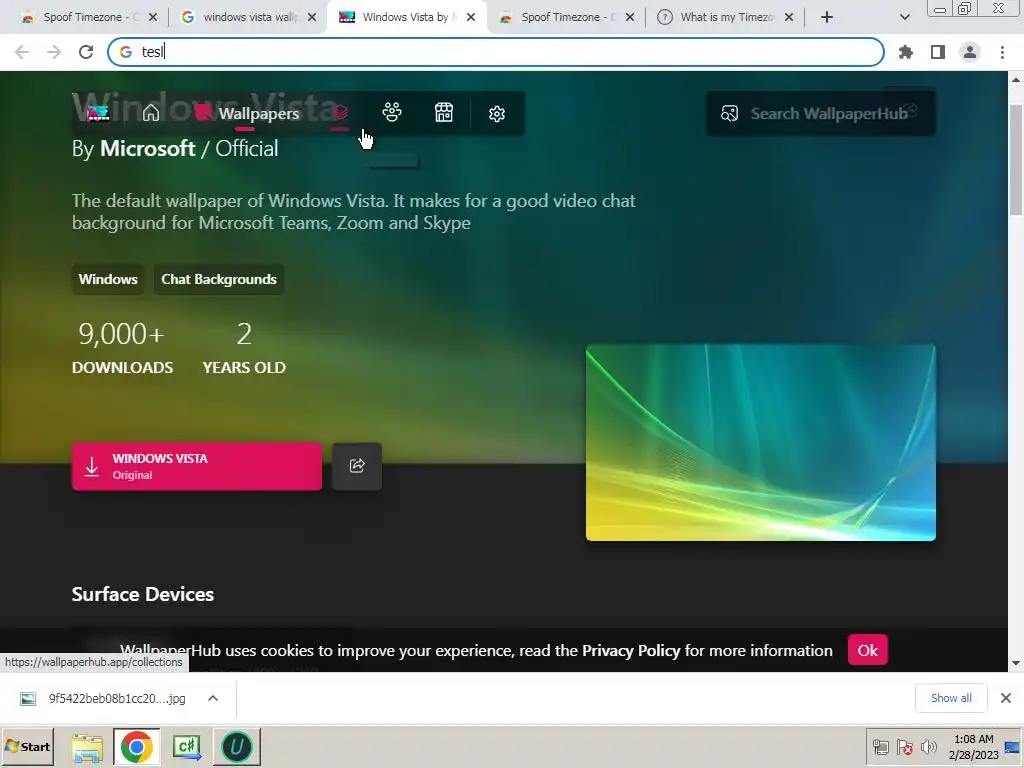Download Windows Vista Original wallpaper
Image resolution: width=1024 pixels, height=768 pixels.
click(197, 466)
